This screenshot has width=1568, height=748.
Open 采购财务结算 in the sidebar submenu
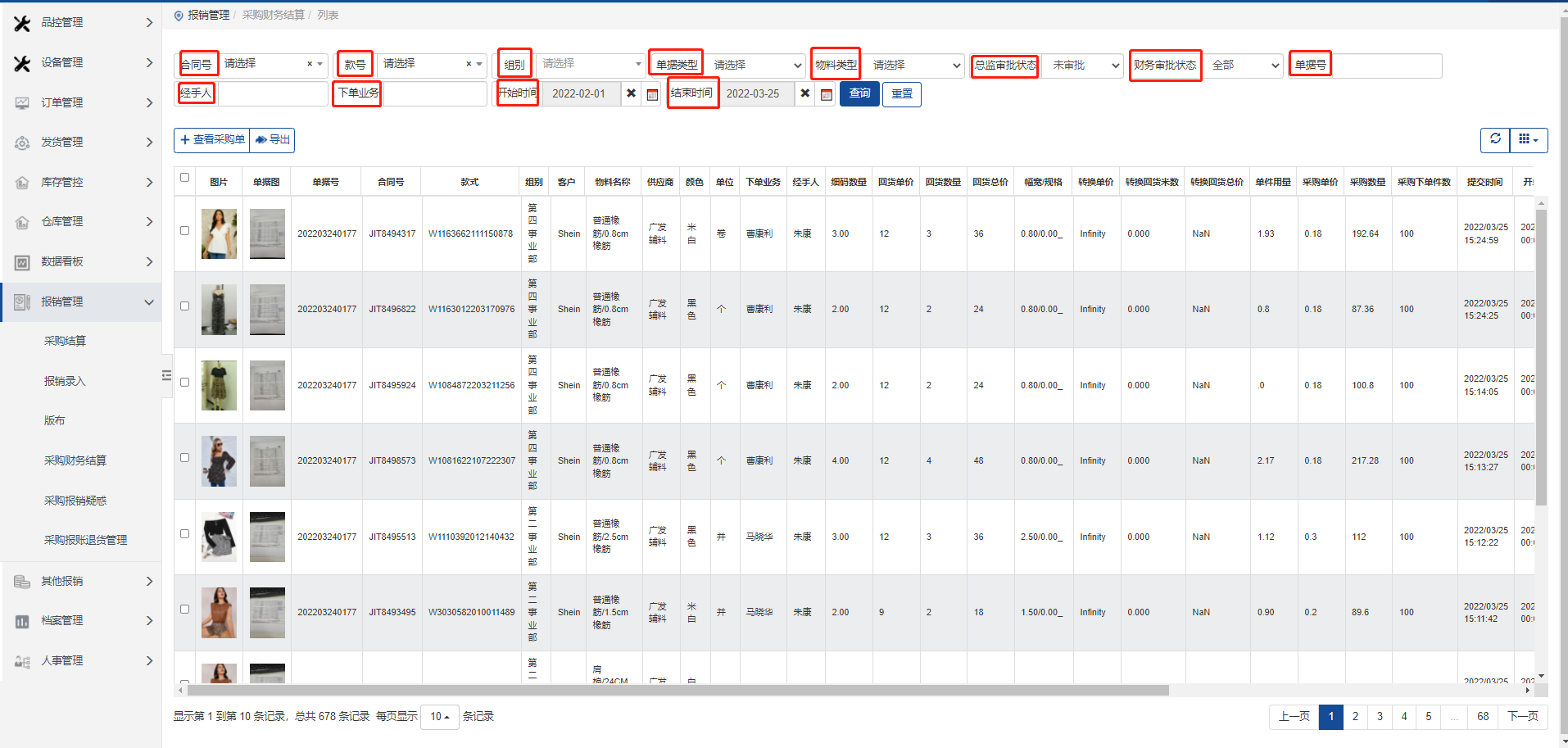[75, 460]
